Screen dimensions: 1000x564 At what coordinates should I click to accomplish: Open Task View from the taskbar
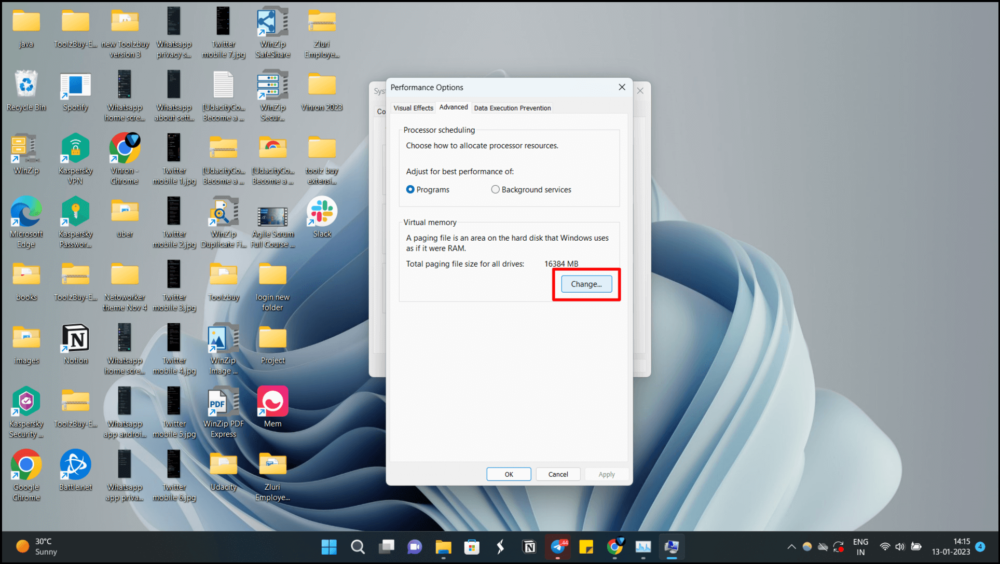point(386,547)
